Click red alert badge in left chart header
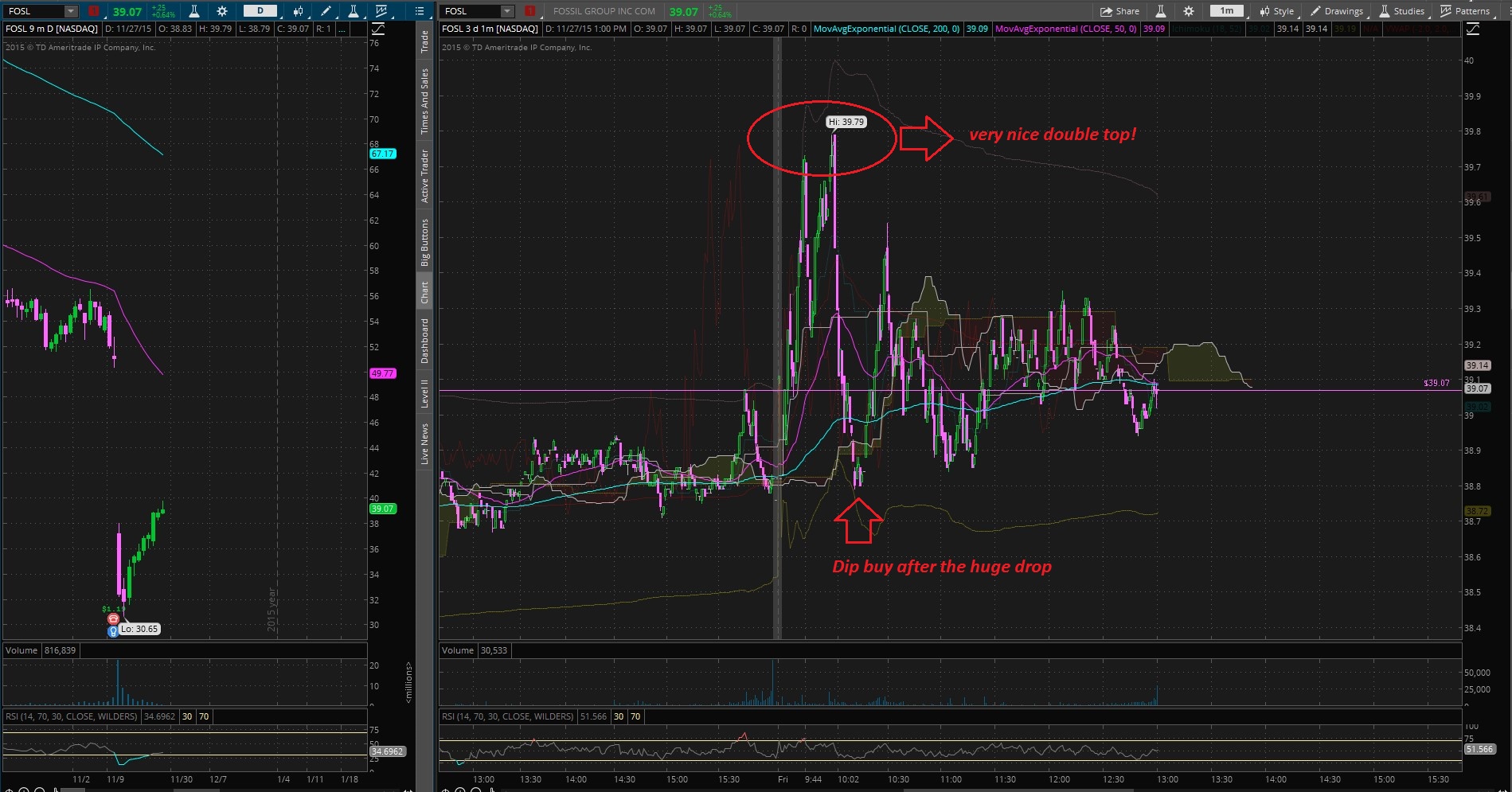This screenshot has height=792, width=1512. [94, 11]
